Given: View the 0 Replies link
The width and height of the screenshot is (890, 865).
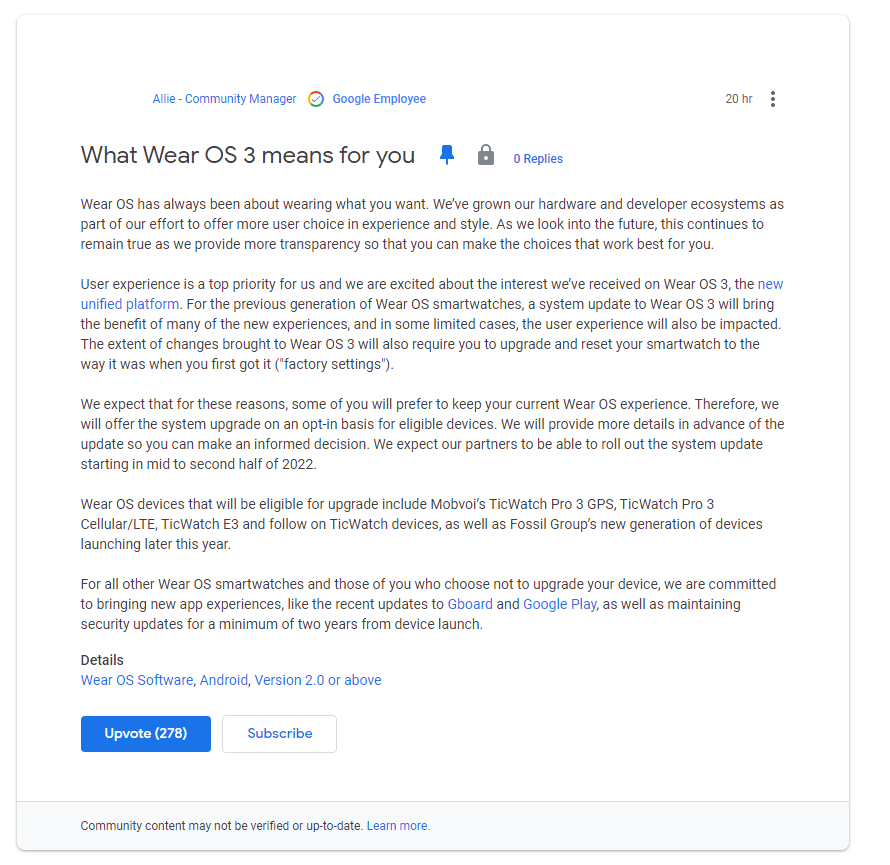Looking at the screenshot, I should [x=538, y=159].
